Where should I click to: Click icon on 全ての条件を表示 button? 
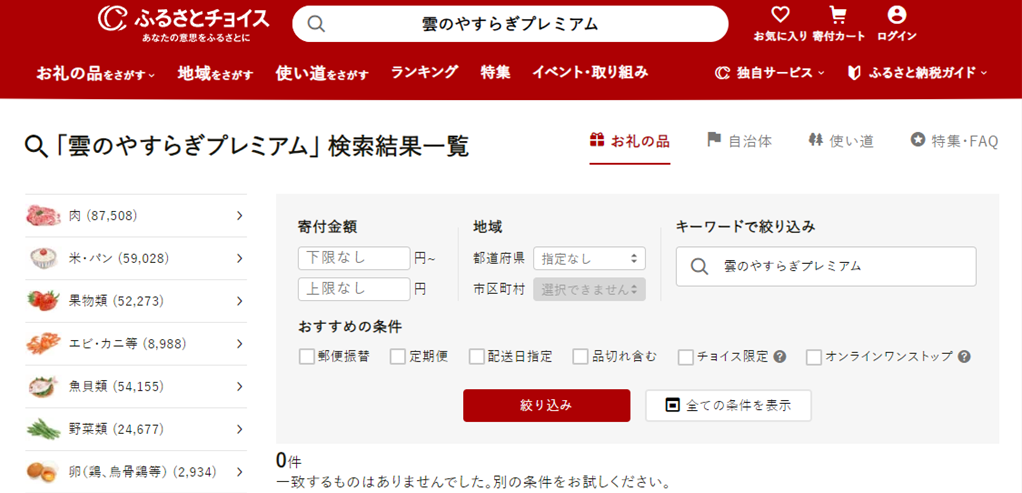(672, 405)
